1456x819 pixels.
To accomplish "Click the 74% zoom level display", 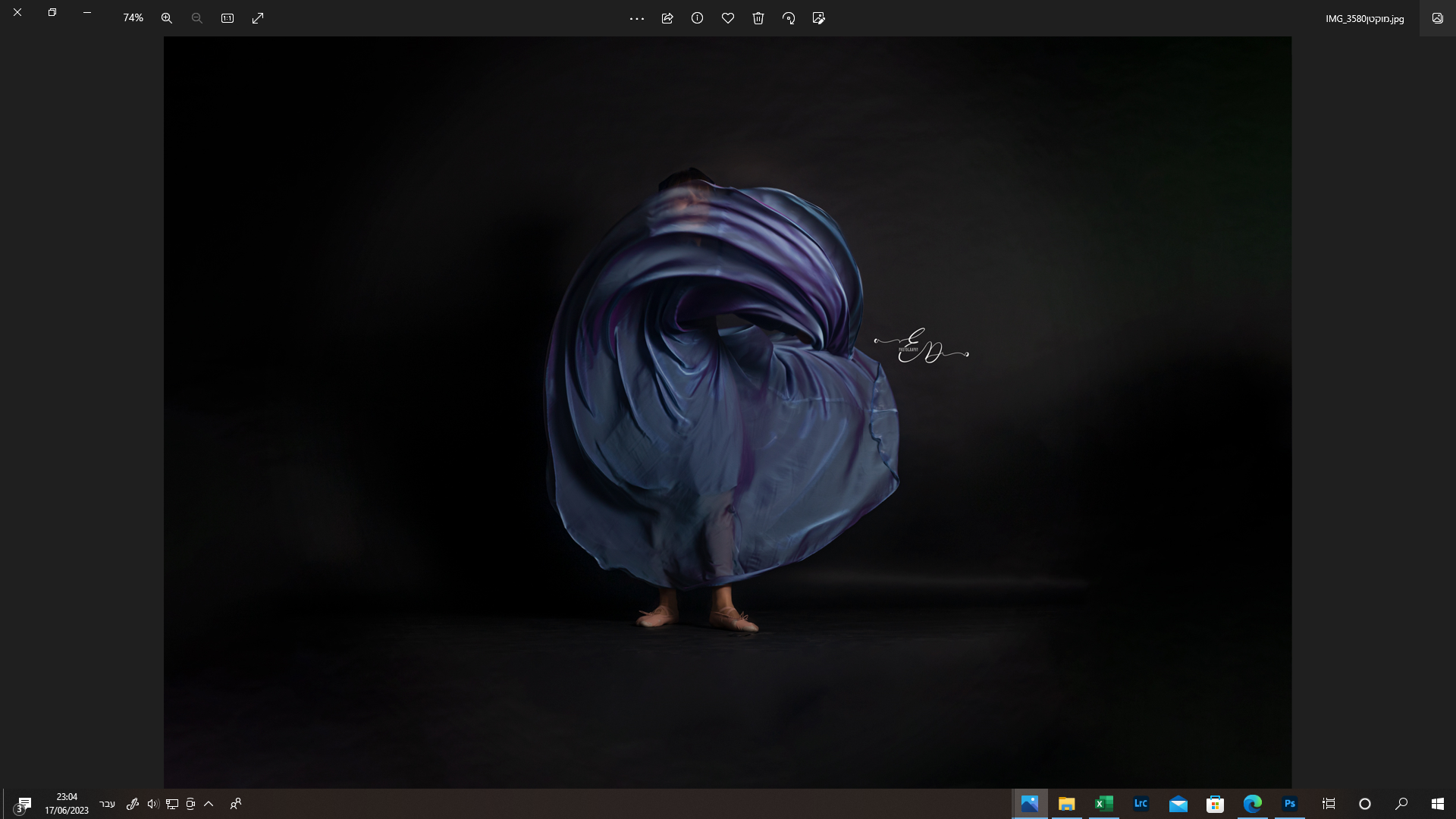I will [x=133, y=18].
